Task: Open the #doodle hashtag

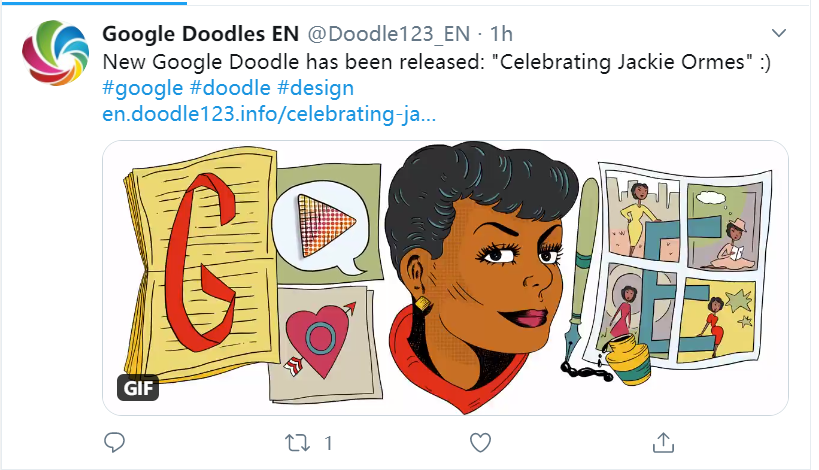Action: point(230,88)
